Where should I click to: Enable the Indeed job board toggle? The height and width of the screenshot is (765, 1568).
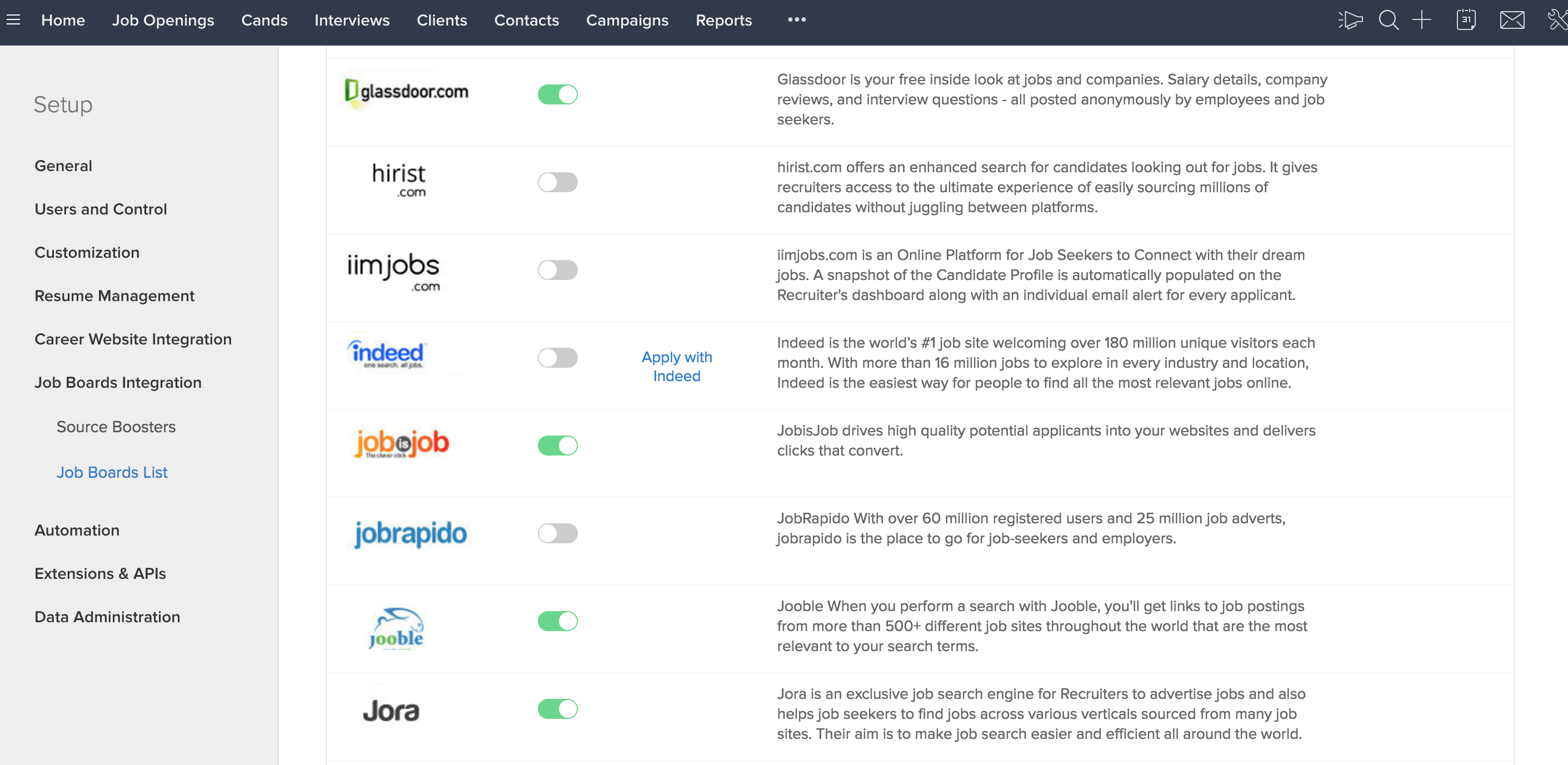point(557,358)
